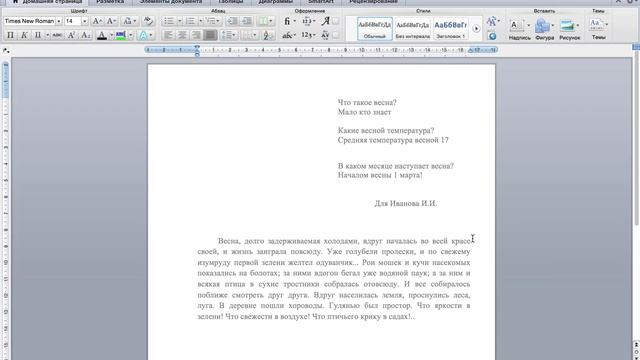Toggle superscript A² button
640x360 pixels.
point(71,35)
